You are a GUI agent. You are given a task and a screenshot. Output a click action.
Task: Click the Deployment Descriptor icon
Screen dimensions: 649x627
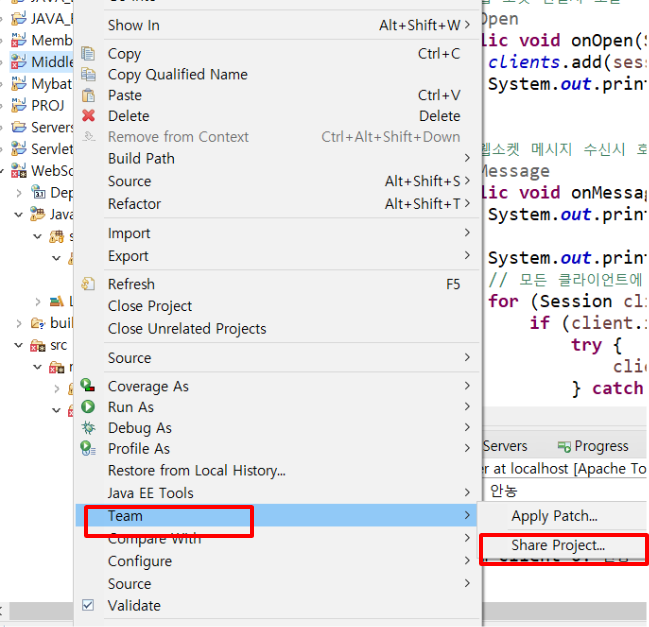click(38, 192)
